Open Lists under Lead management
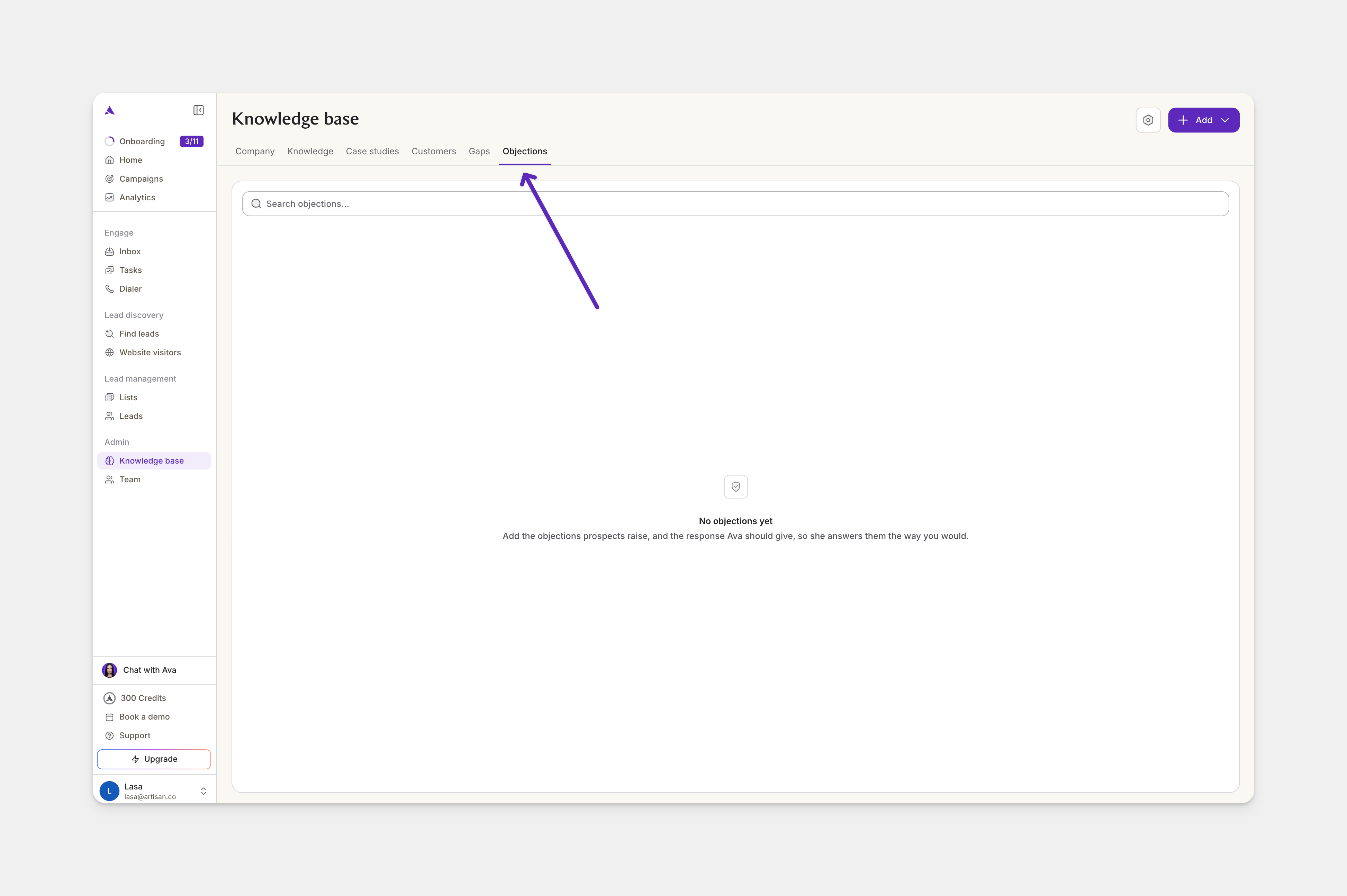 (154, 397)
